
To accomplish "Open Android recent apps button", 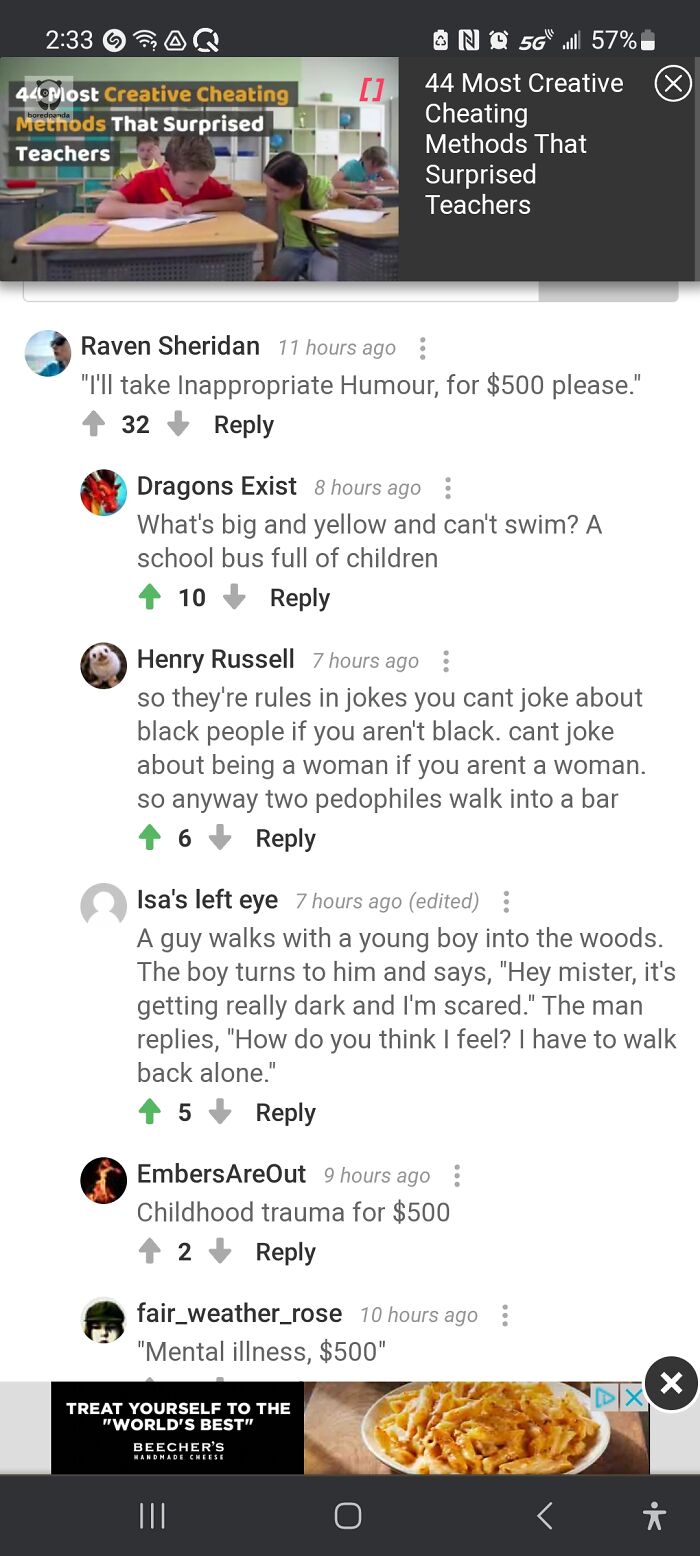I will [151, 1516].
